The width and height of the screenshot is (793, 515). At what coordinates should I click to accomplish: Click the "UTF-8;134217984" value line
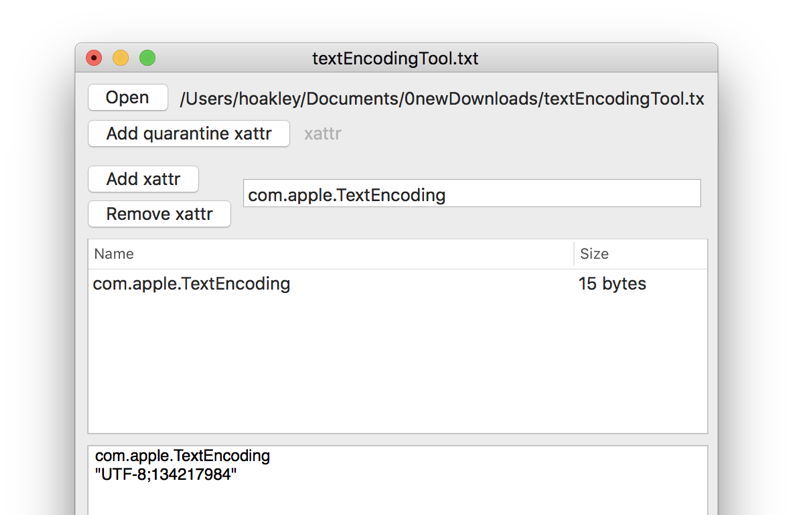[166, 474]
